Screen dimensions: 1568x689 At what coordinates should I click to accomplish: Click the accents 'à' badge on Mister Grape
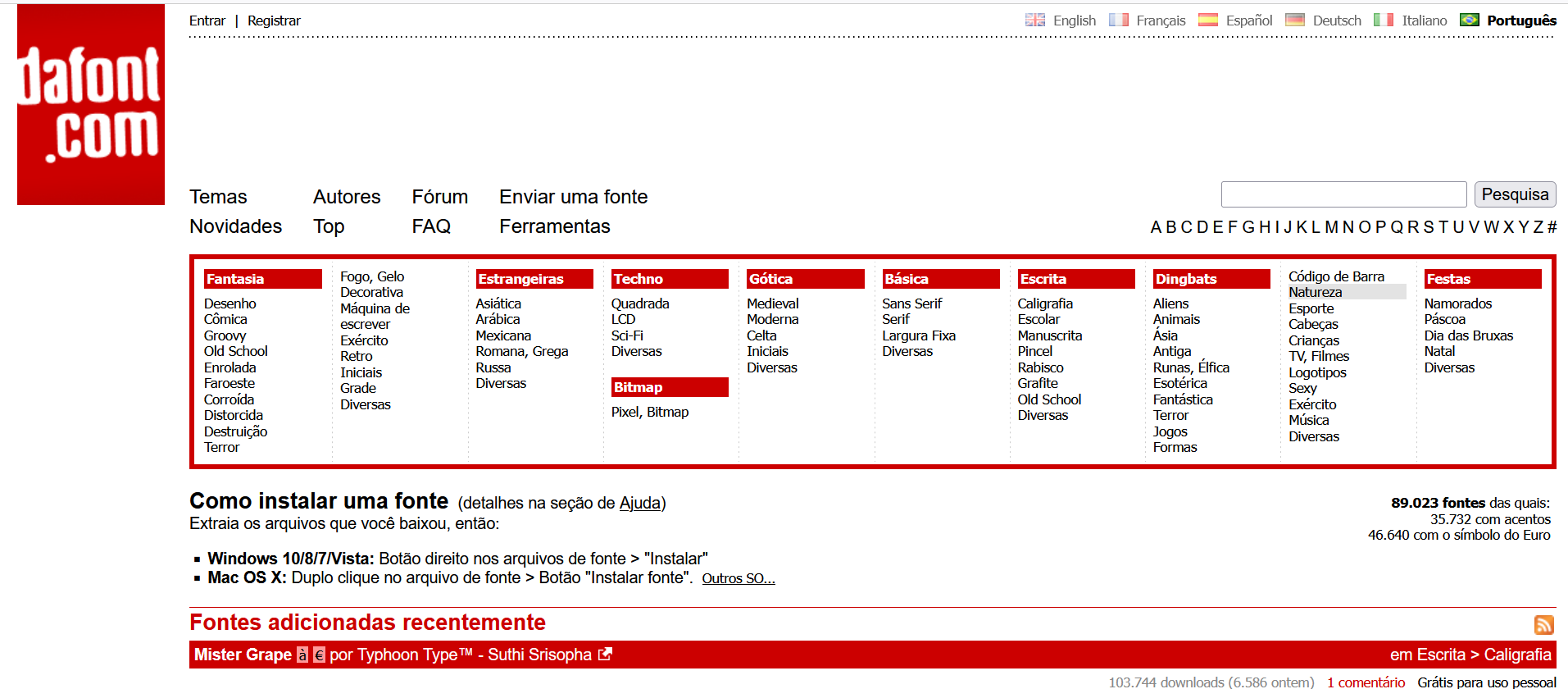[x=302, y=655]
